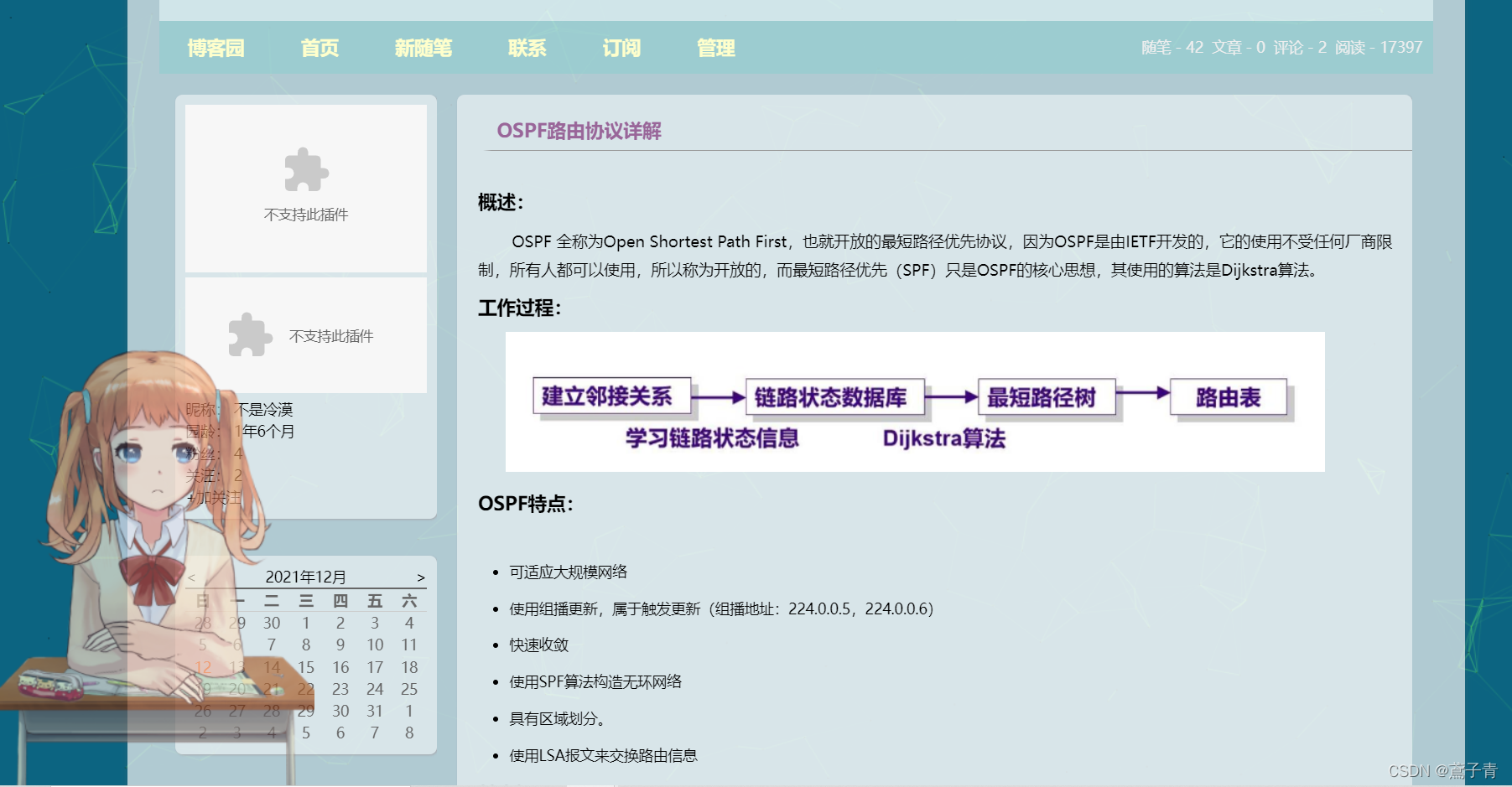
Task: Select date 25 in the calendar
Action: pos(408,689)
